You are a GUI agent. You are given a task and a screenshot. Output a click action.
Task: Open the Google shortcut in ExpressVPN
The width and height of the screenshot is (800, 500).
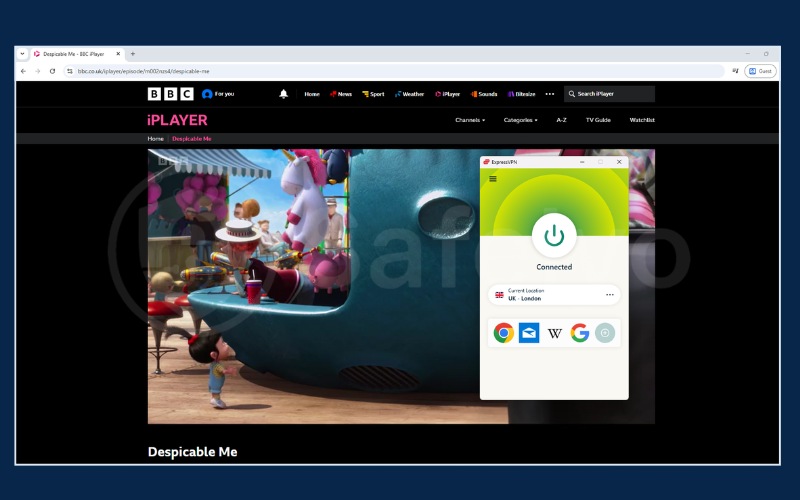tap(580, 333)
